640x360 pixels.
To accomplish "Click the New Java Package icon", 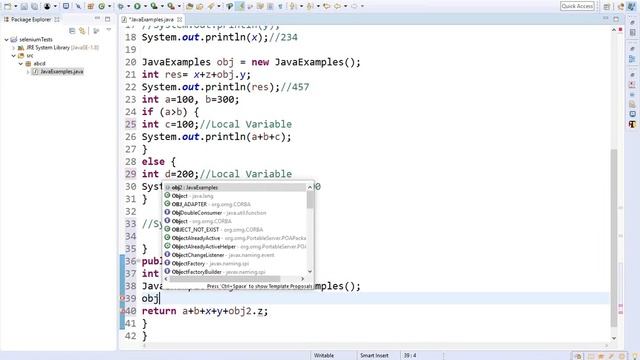I will click(90, 6).
